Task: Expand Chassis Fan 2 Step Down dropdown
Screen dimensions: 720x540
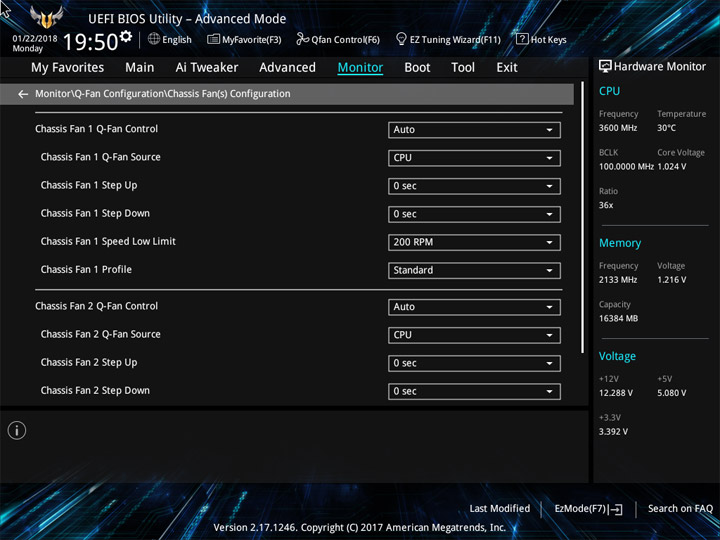Action: (x=474, y=392)
